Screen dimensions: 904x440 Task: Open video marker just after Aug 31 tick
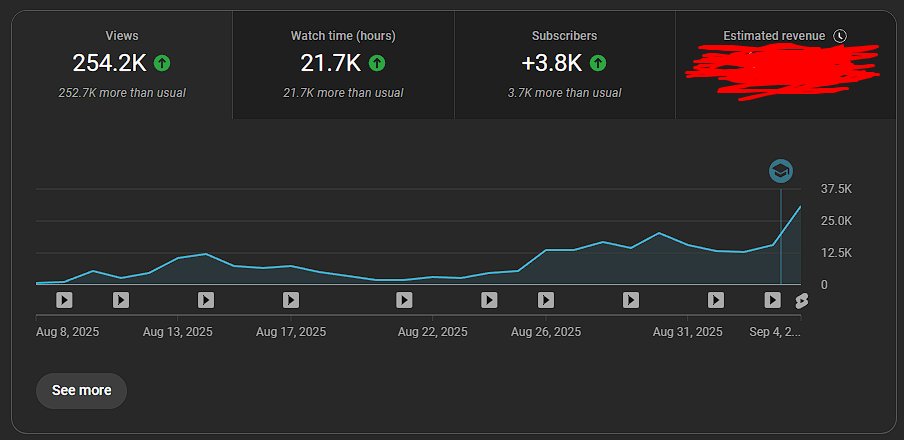tap(716, 300)
